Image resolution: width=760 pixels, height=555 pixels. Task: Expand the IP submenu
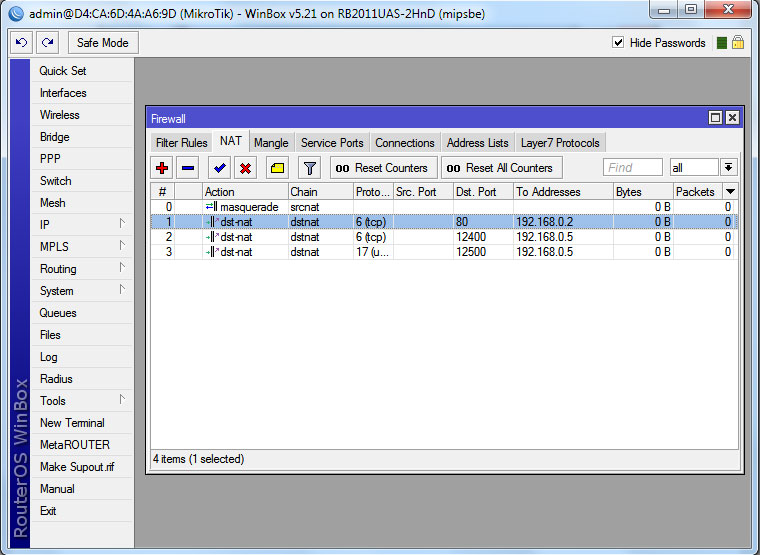(x=78, y=225)
